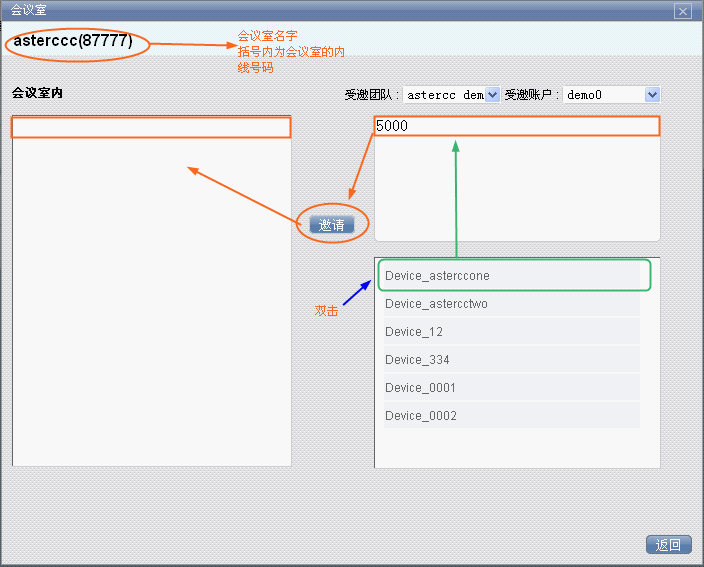Click the asterccc(87777) conference room name

coord(73,43)
